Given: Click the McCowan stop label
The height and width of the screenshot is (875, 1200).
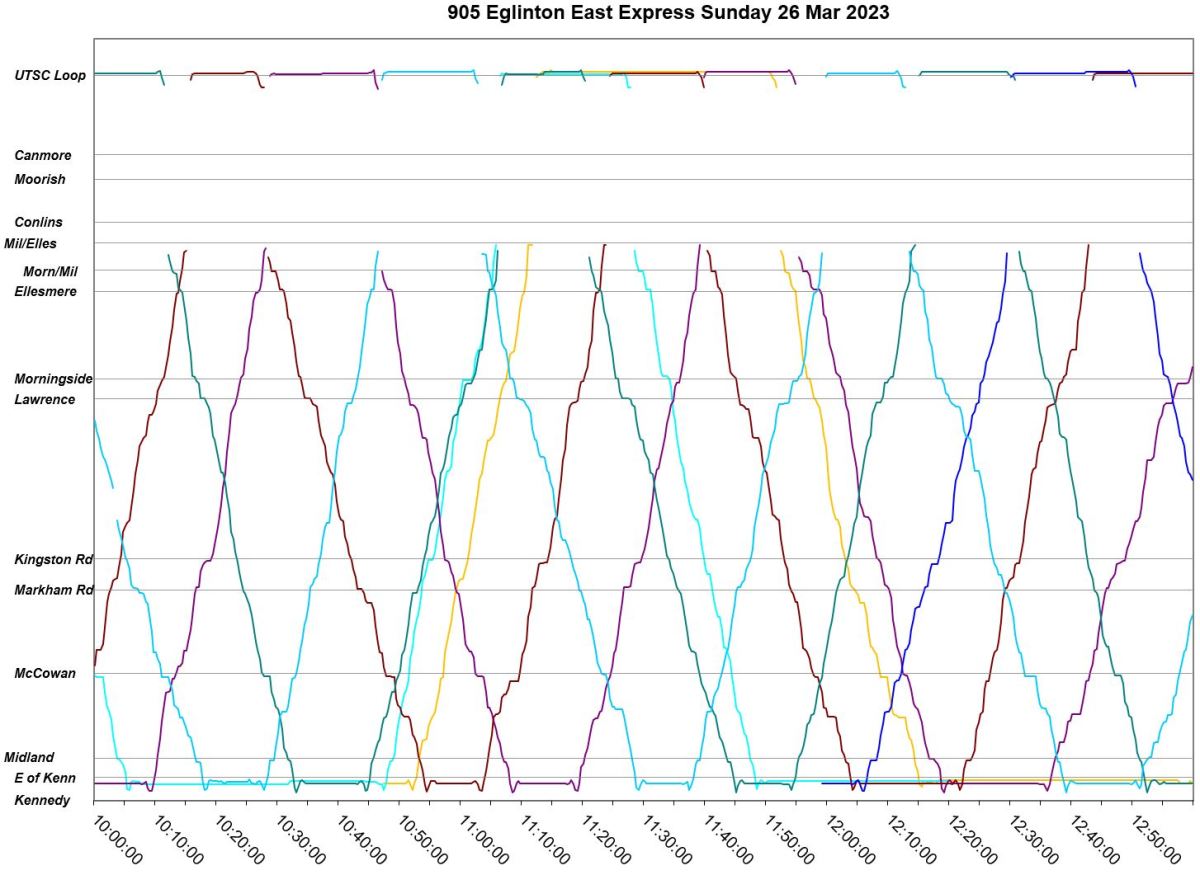Looking at the screenshot, I should coord(45,674).
